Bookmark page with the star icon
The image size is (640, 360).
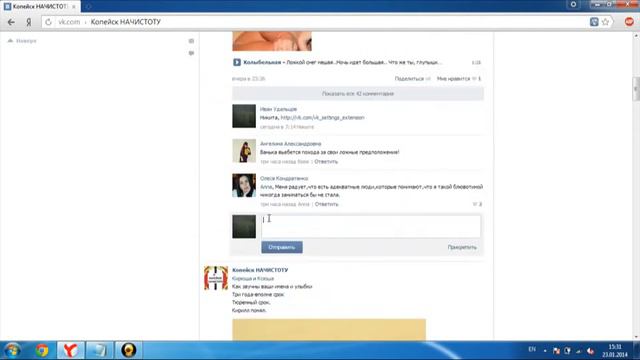[605, 22]
